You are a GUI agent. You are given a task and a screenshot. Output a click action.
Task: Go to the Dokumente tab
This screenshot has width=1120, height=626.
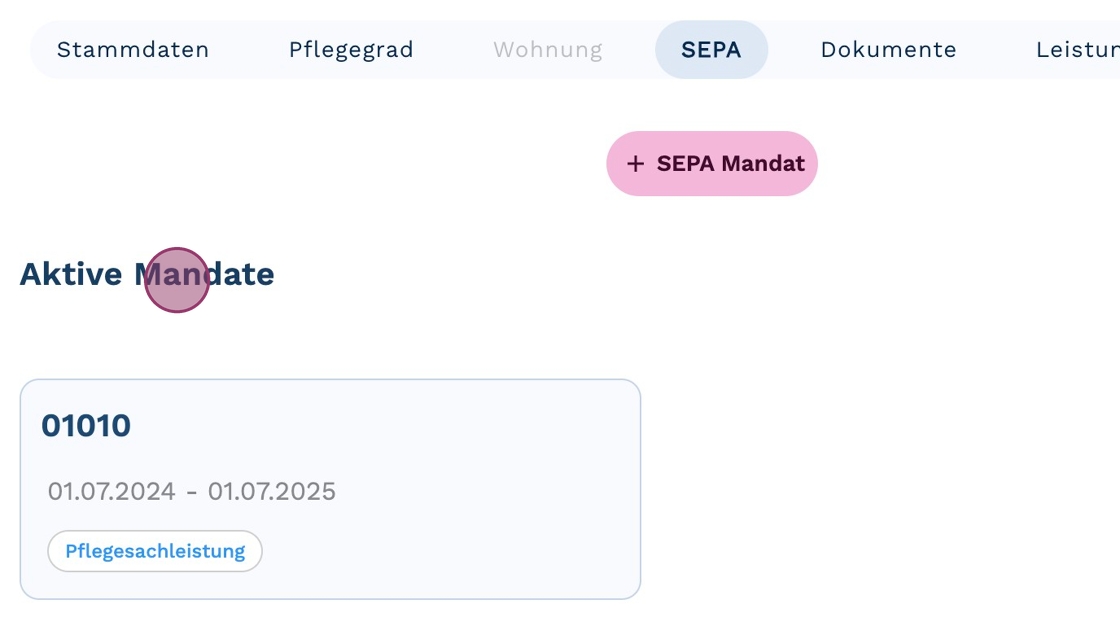(x=888, y=49)
